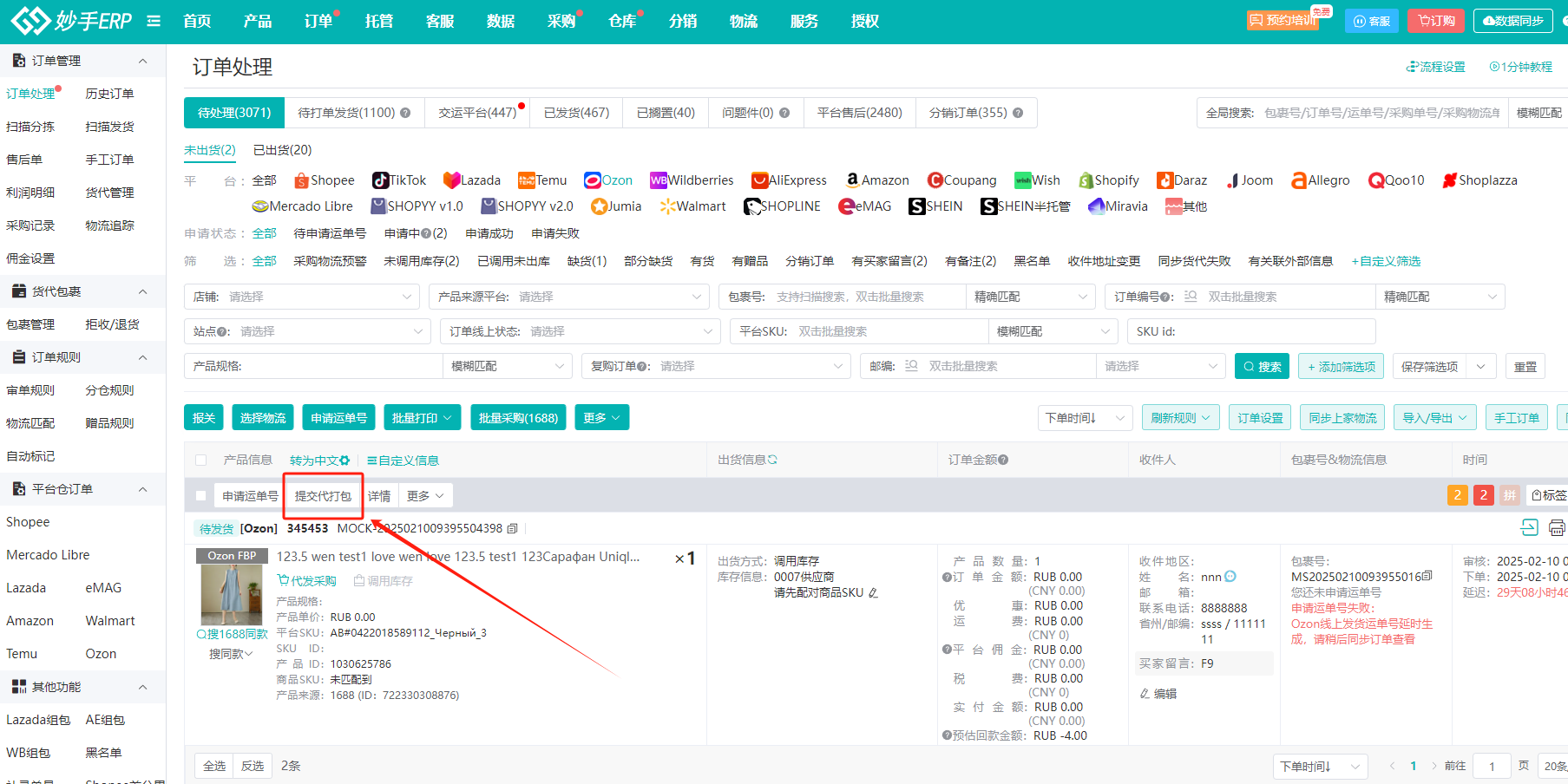The width and height of the screenshot is (1568, 784).
Task: Collapse the 订单管理 sidebar section
Action: (143, 61)
